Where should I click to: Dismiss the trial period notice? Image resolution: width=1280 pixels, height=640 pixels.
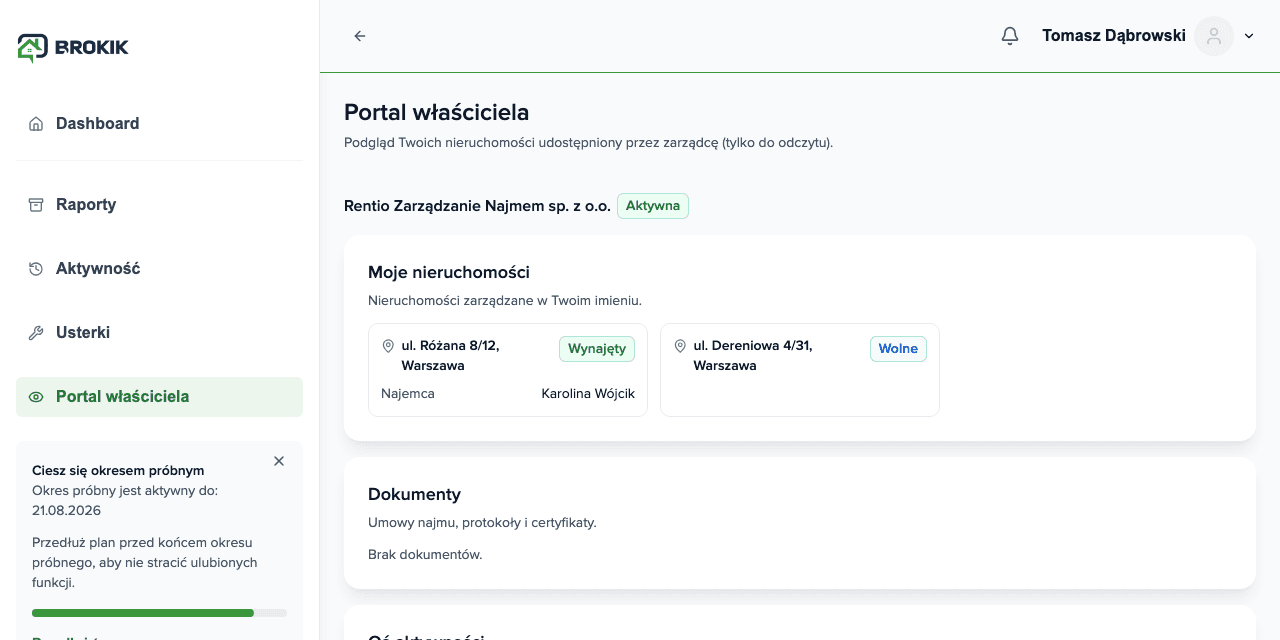279,461
